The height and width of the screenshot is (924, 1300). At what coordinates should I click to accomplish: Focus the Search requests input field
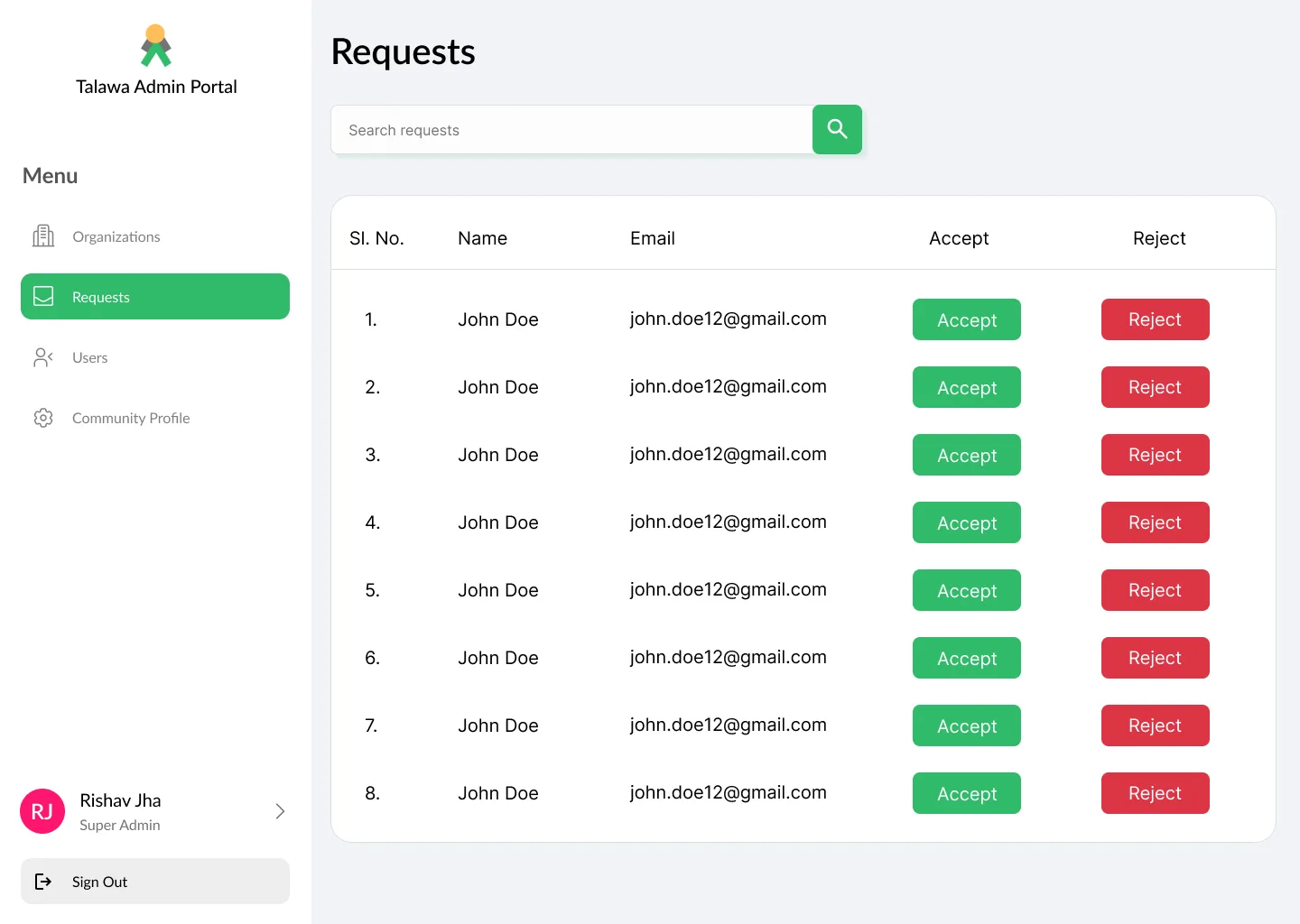coord(571,130)
